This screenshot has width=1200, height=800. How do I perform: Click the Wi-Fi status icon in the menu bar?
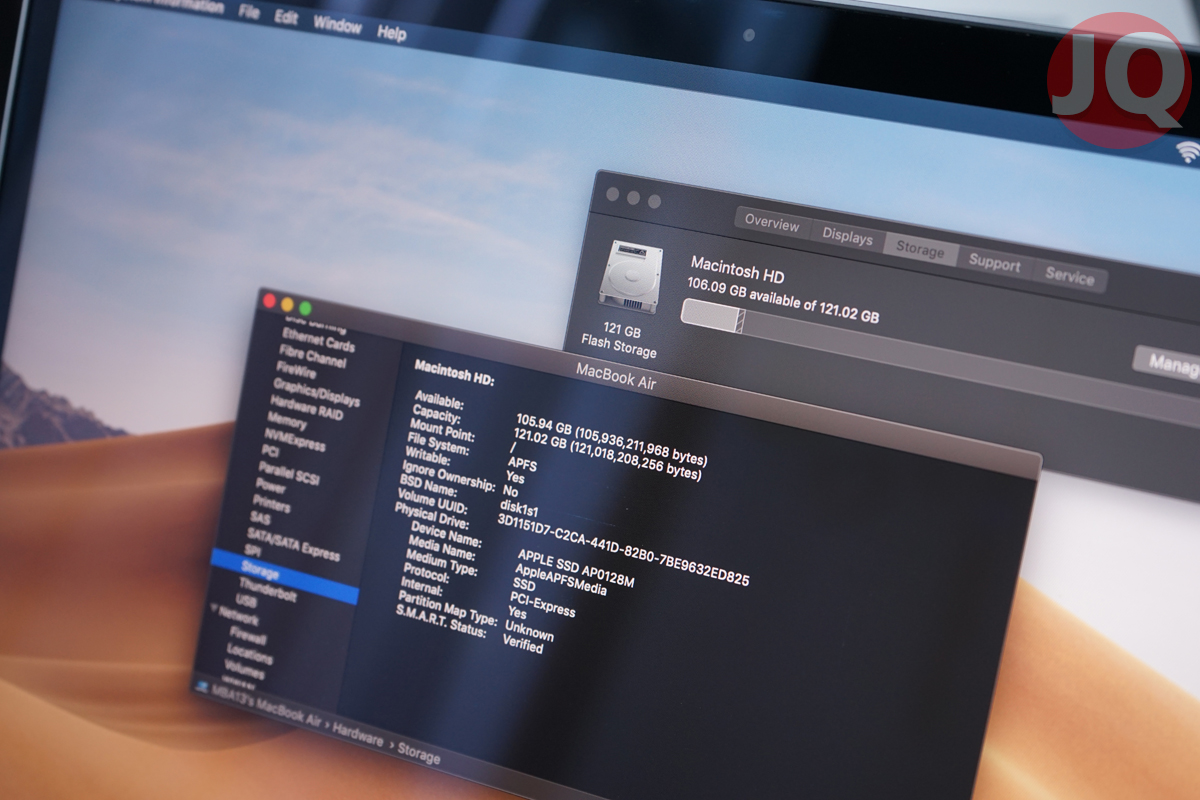(x=1188, y=152)
